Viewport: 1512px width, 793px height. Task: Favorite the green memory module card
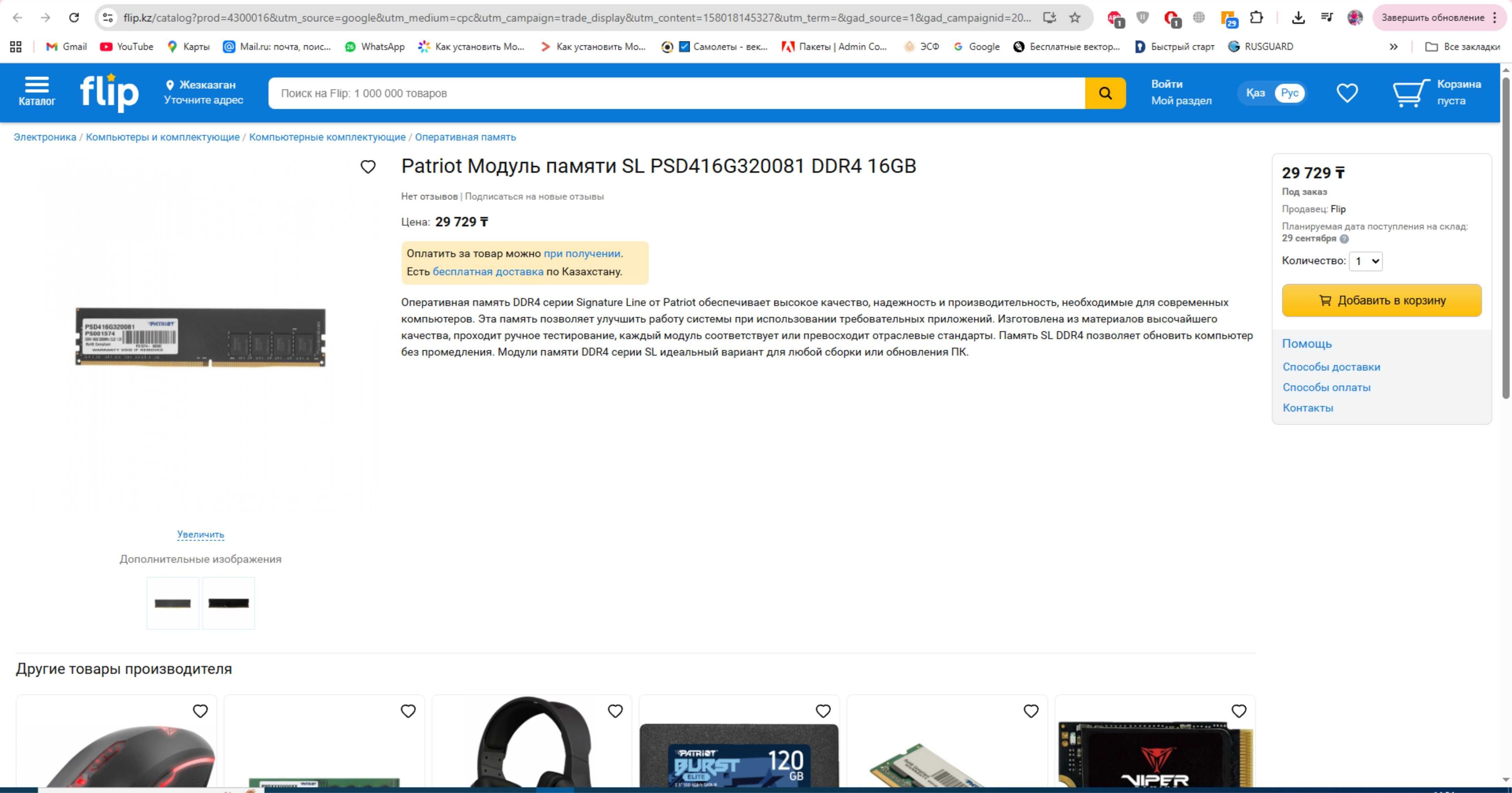pyautogui.click(x=408, y=711)
